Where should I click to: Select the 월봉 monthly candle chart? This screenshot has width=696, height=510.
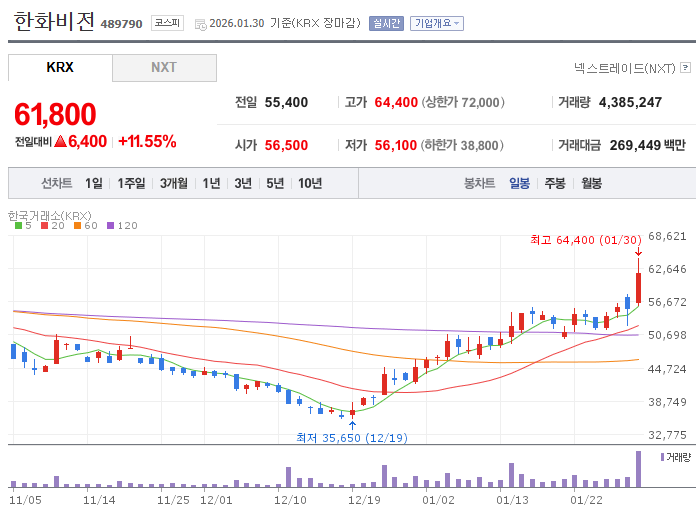(x=592, y=183)
